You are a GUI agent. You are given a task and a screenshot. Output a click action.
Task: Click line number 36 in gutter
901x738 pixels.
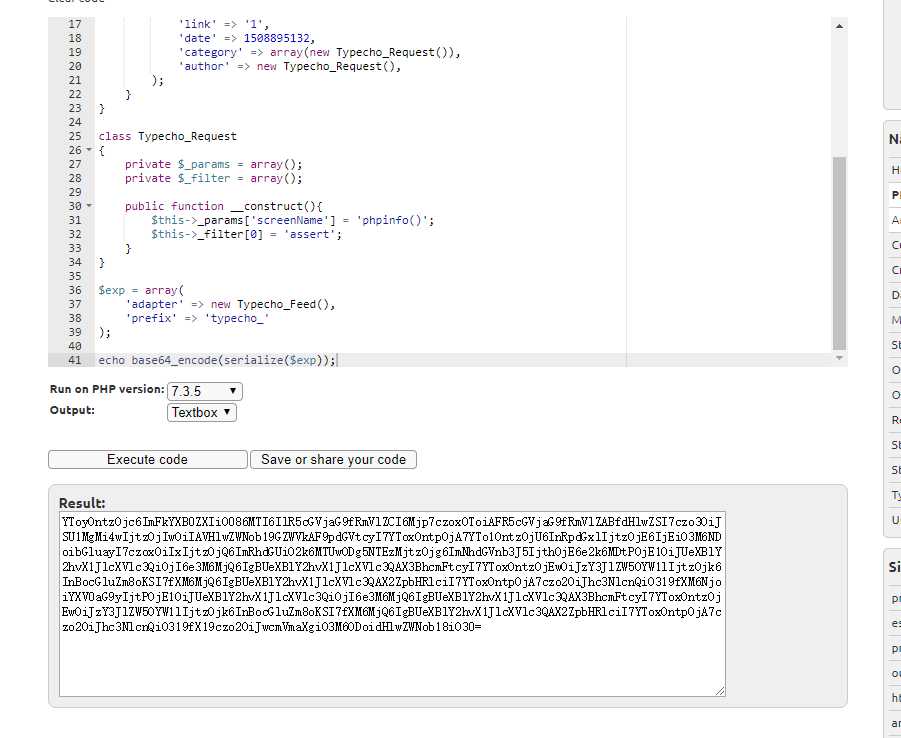coord(75,290)
